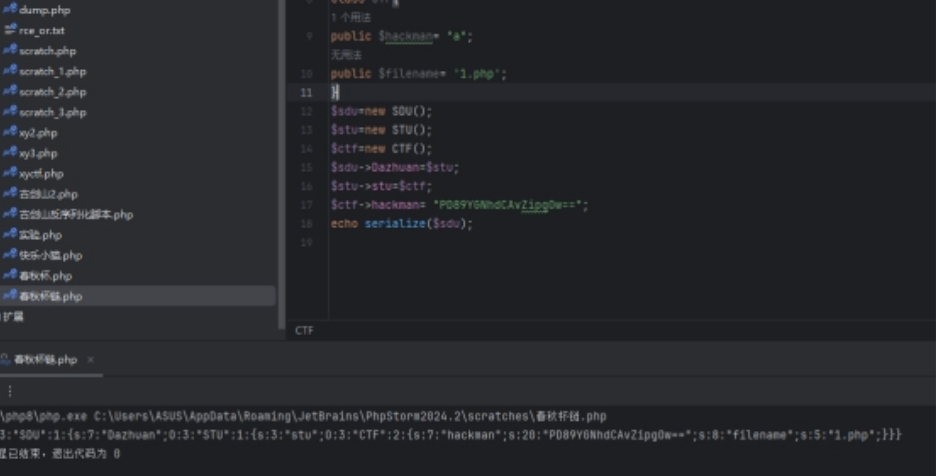Place cursor on the echo serialize line
Image resolution: width=936 pixels, height=476 pixels.
[402, 224]
